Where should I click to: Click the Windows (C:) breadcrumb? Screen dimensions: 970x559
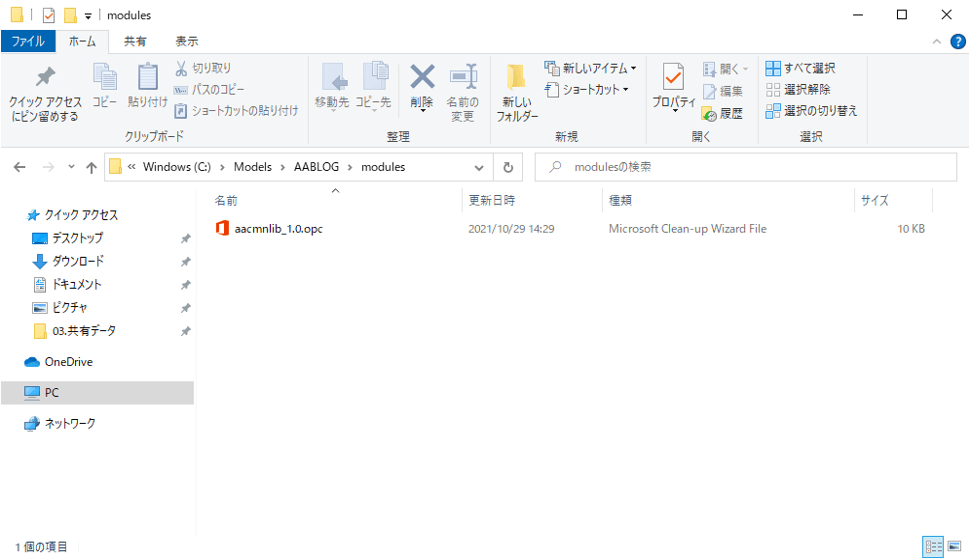pyautogui.click(x=177, y=167)
